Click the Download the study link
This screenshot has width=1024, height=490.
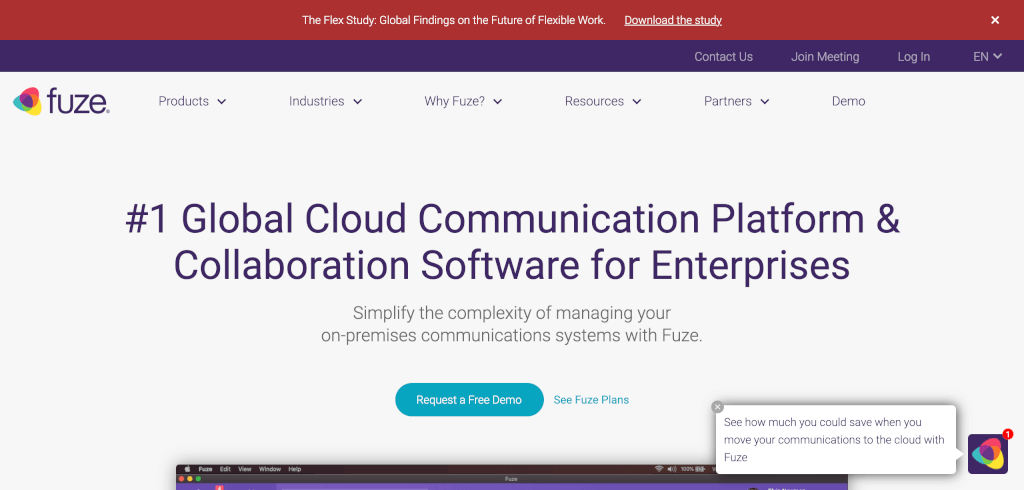click(x=673, y=20)
